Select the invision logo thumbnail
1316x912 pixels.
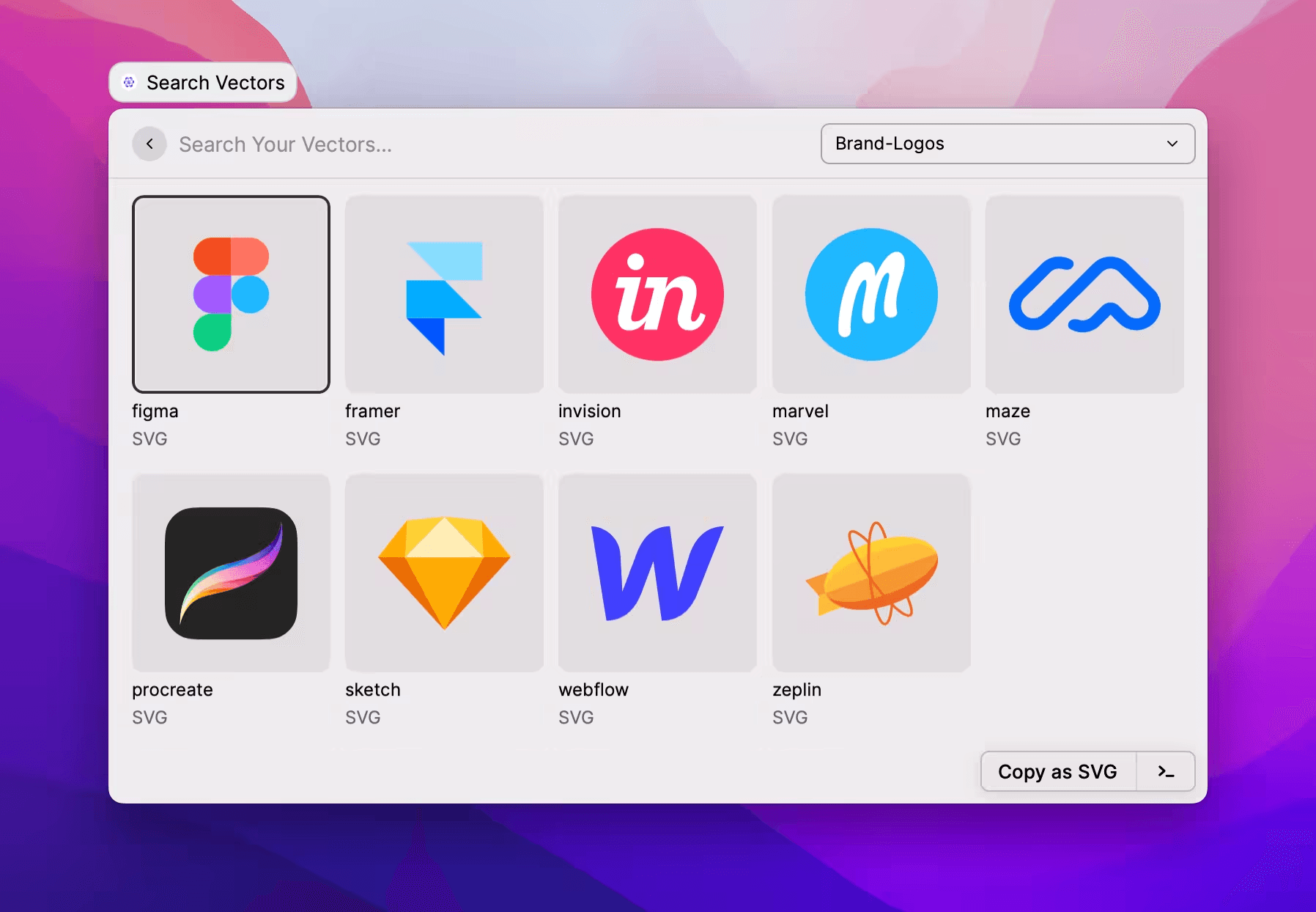click(x=657, y=294)
